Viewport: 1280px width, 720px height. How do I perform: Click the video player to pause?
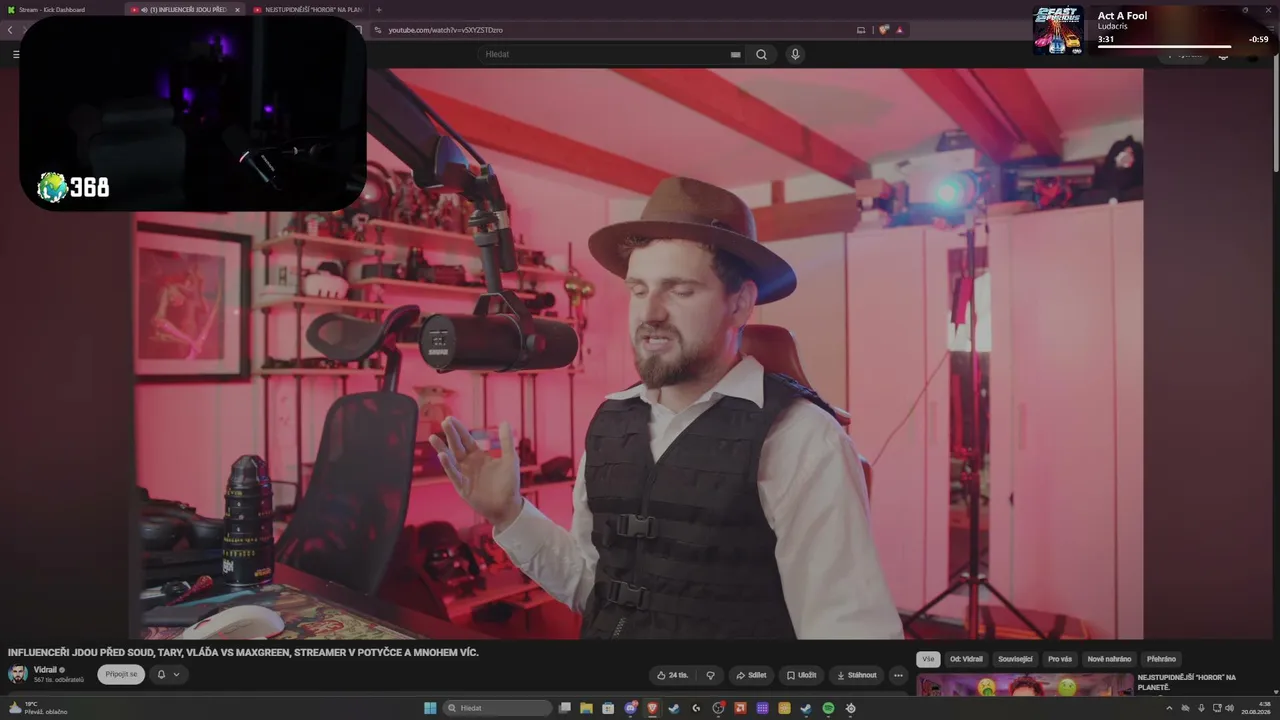point(638,353)
